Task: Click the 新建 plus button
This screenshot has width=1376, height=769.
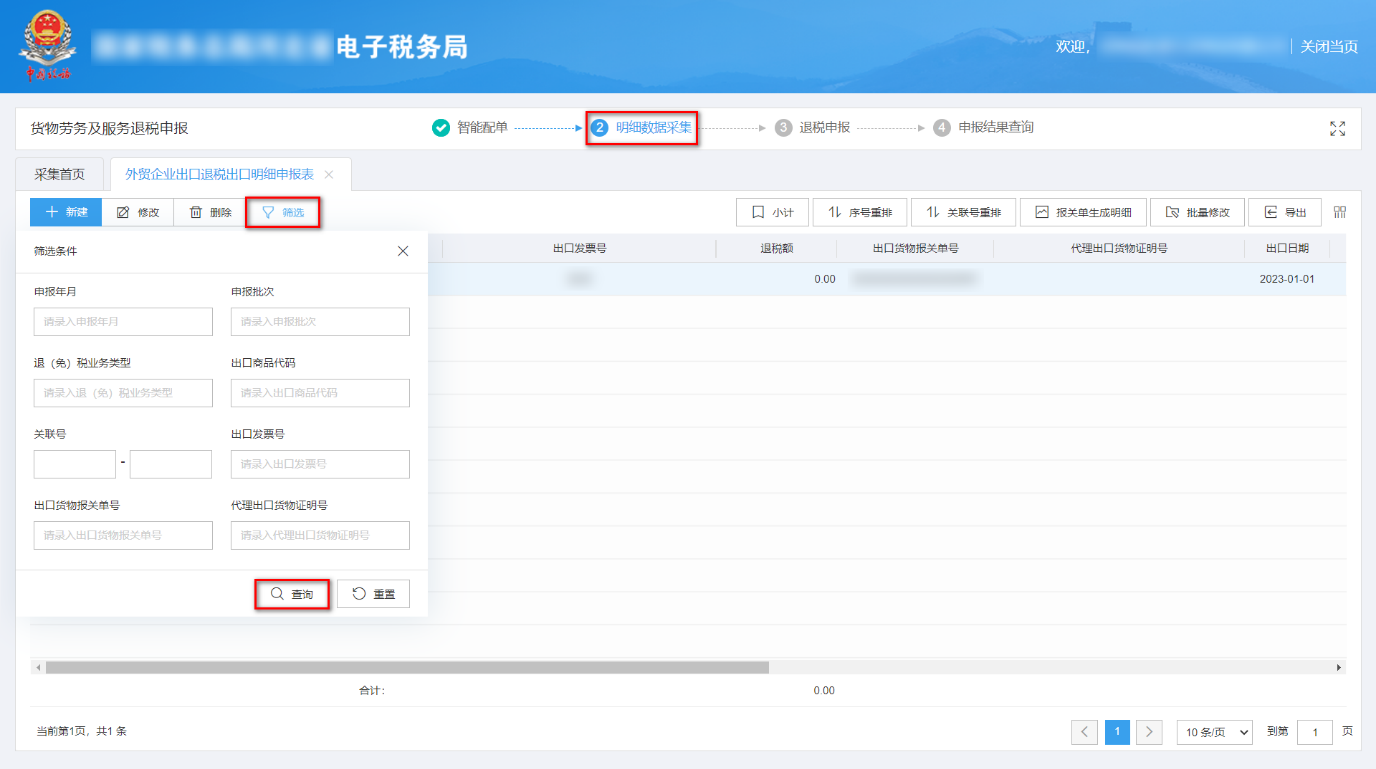Action: pos(66,212)
